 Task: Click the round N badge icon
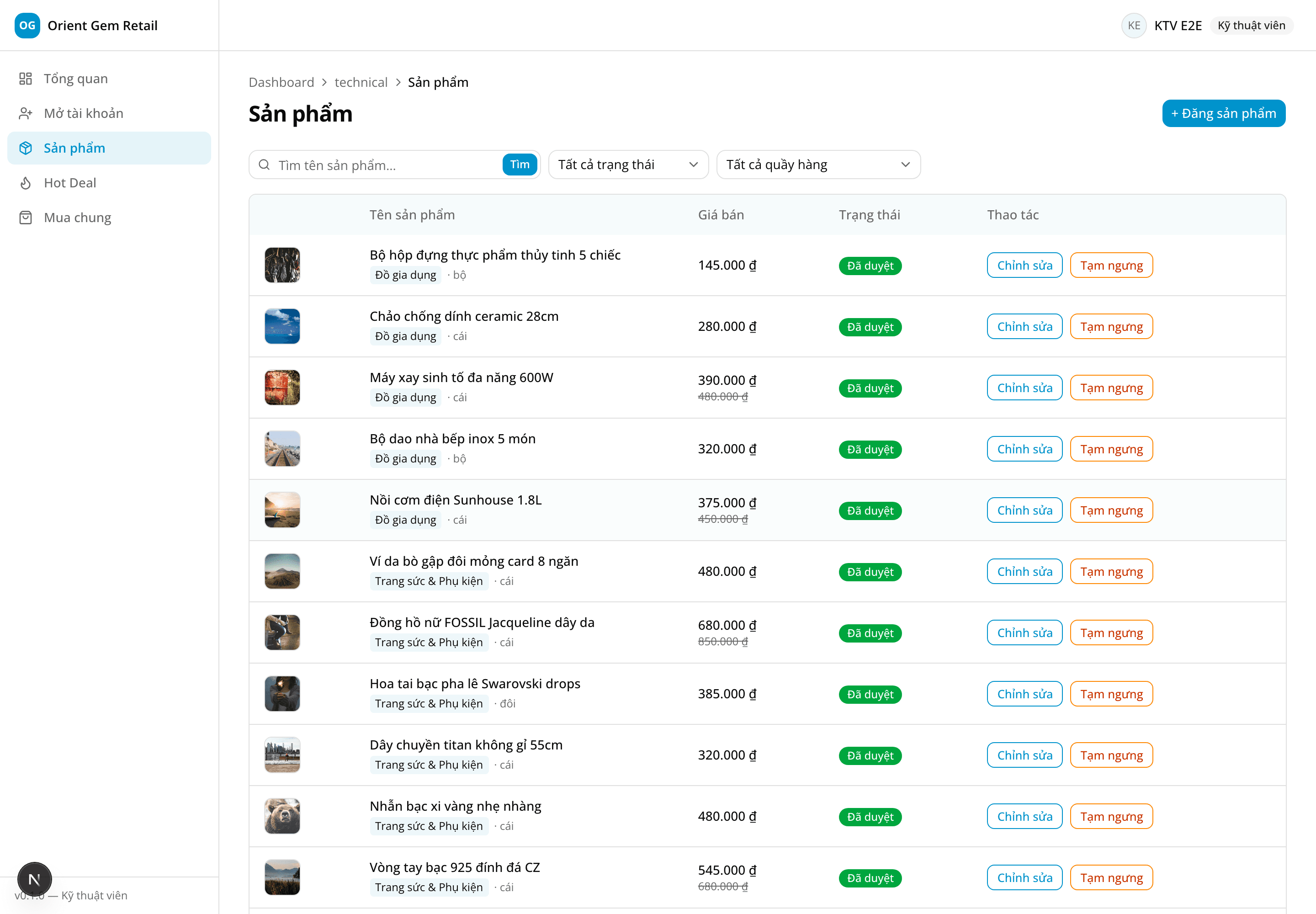coord(34,879)
